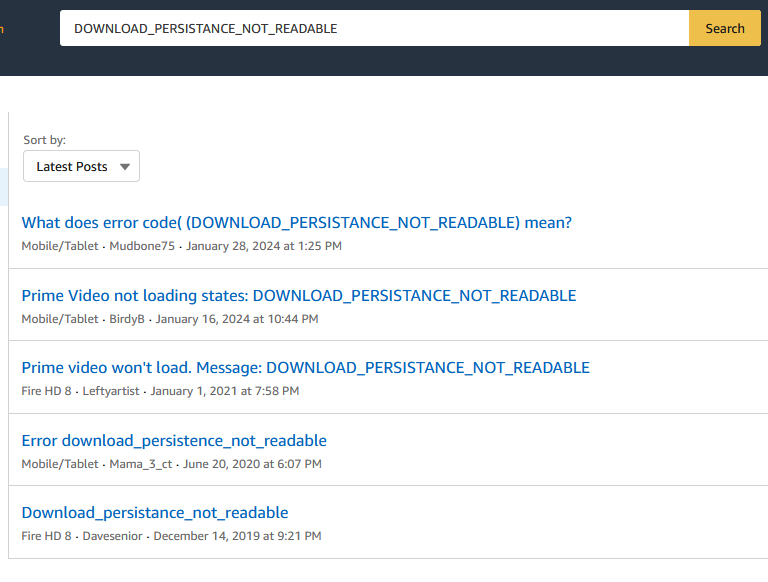
Task: Click the author name Mudbone75
Action: click(x=143, y=246)
